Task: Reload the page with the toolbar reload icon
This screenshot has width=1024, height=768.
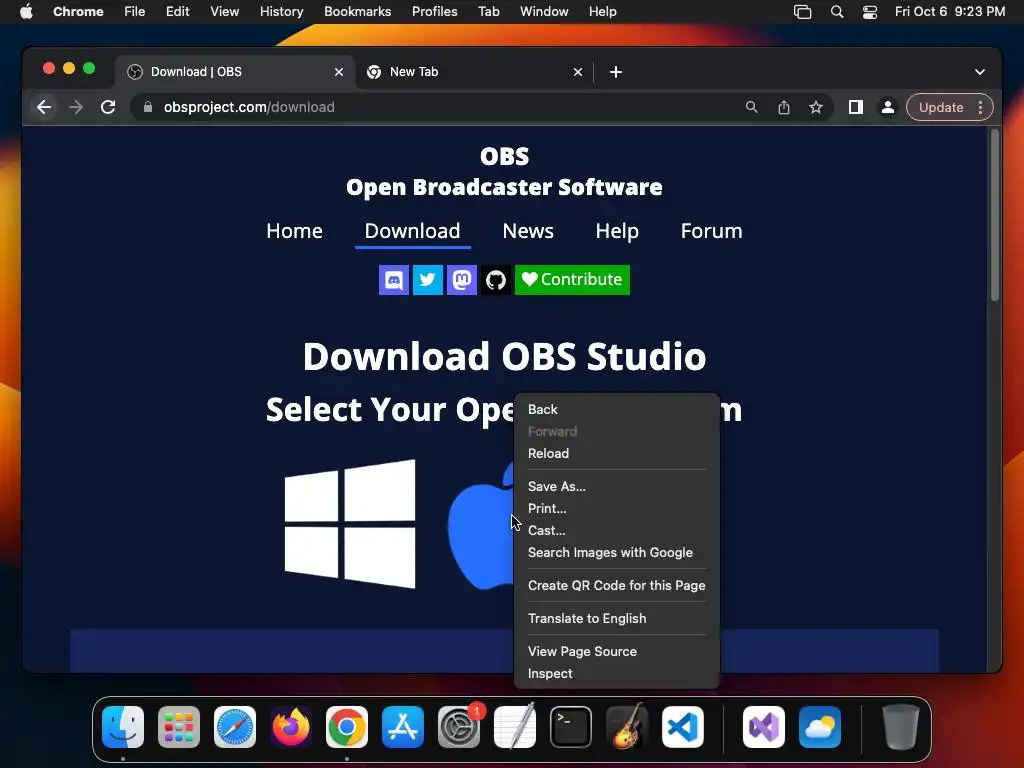Action: click(x=108, y=107)
